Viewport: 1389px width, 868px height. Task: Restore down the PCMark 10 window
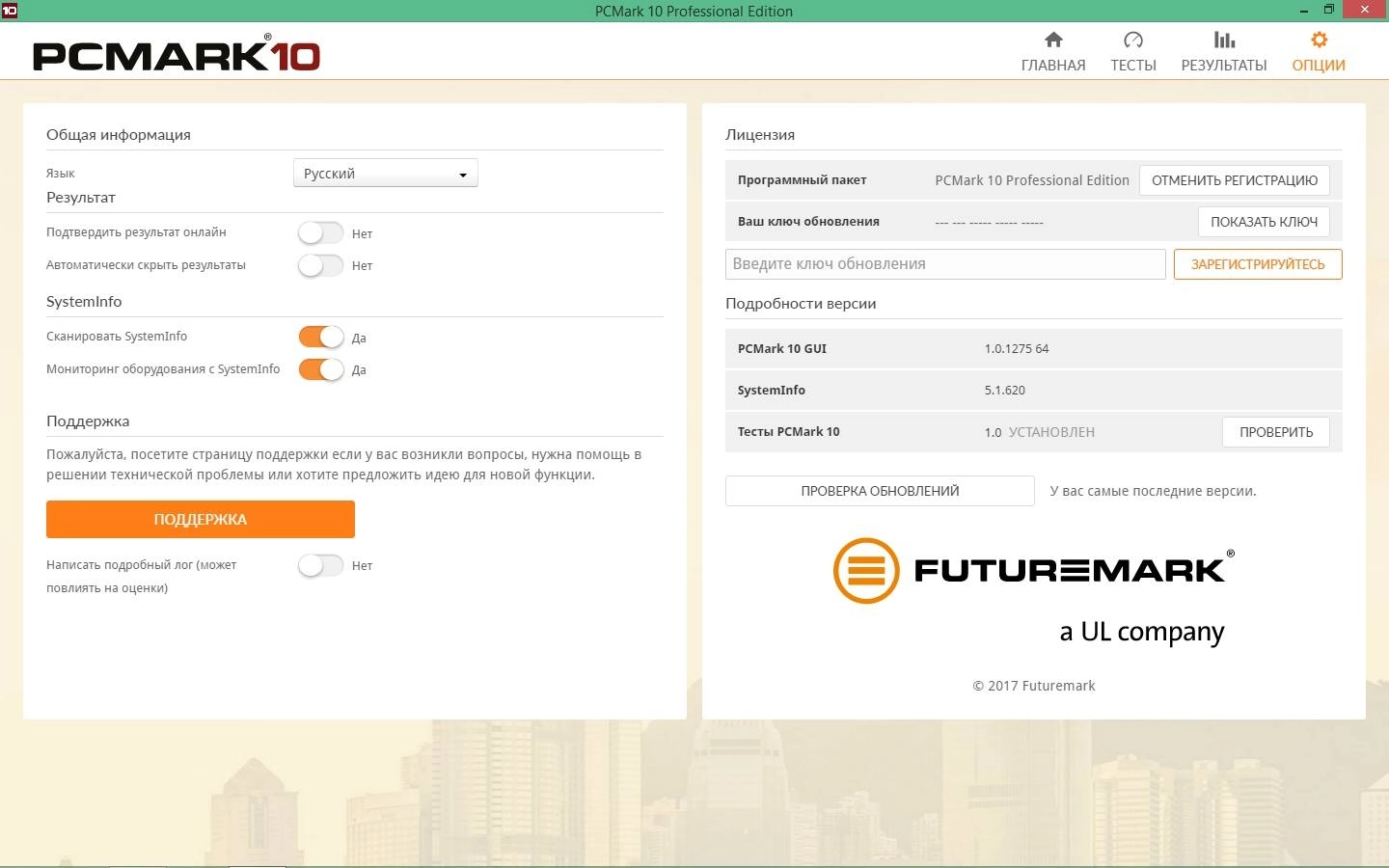1329,11
